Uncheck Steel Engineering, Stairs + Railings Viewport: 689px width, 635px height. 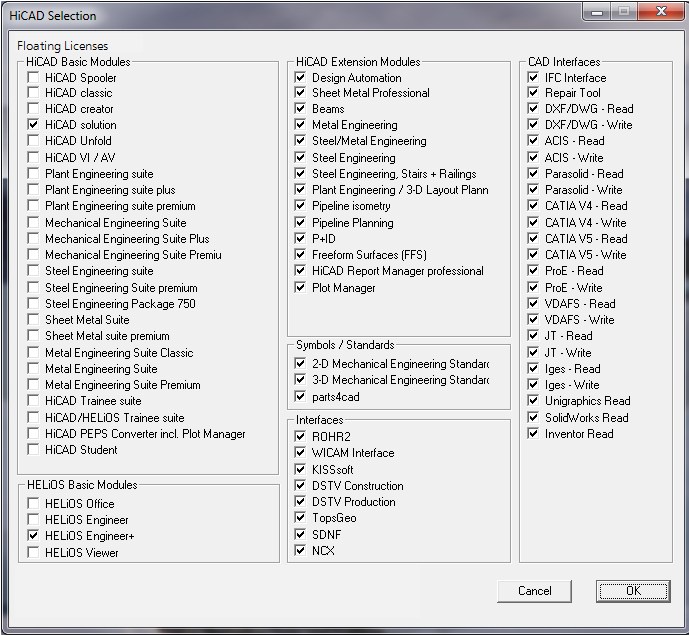301,174
